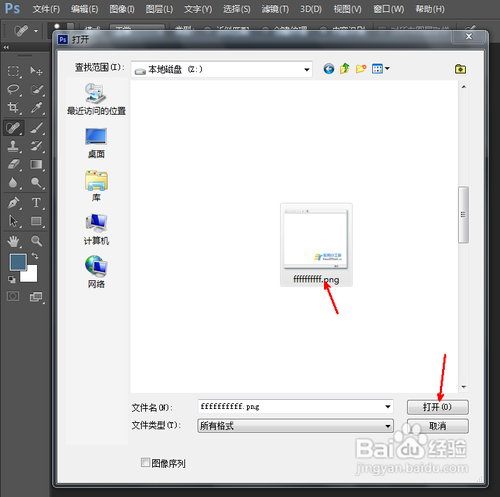The width and height of the screenshot is (500, 497).
Task: Select the Path Selection tool
Action: (13, 221)
